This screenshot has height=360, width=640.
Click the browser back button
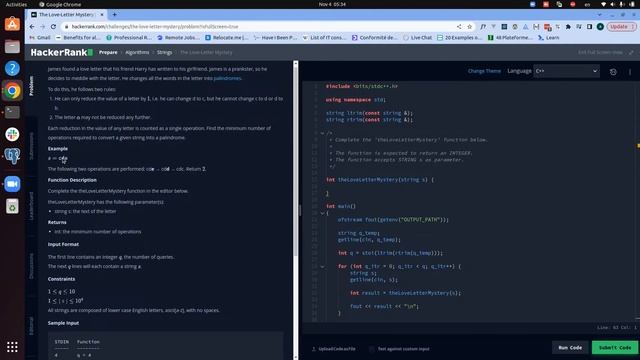(32, 27)
